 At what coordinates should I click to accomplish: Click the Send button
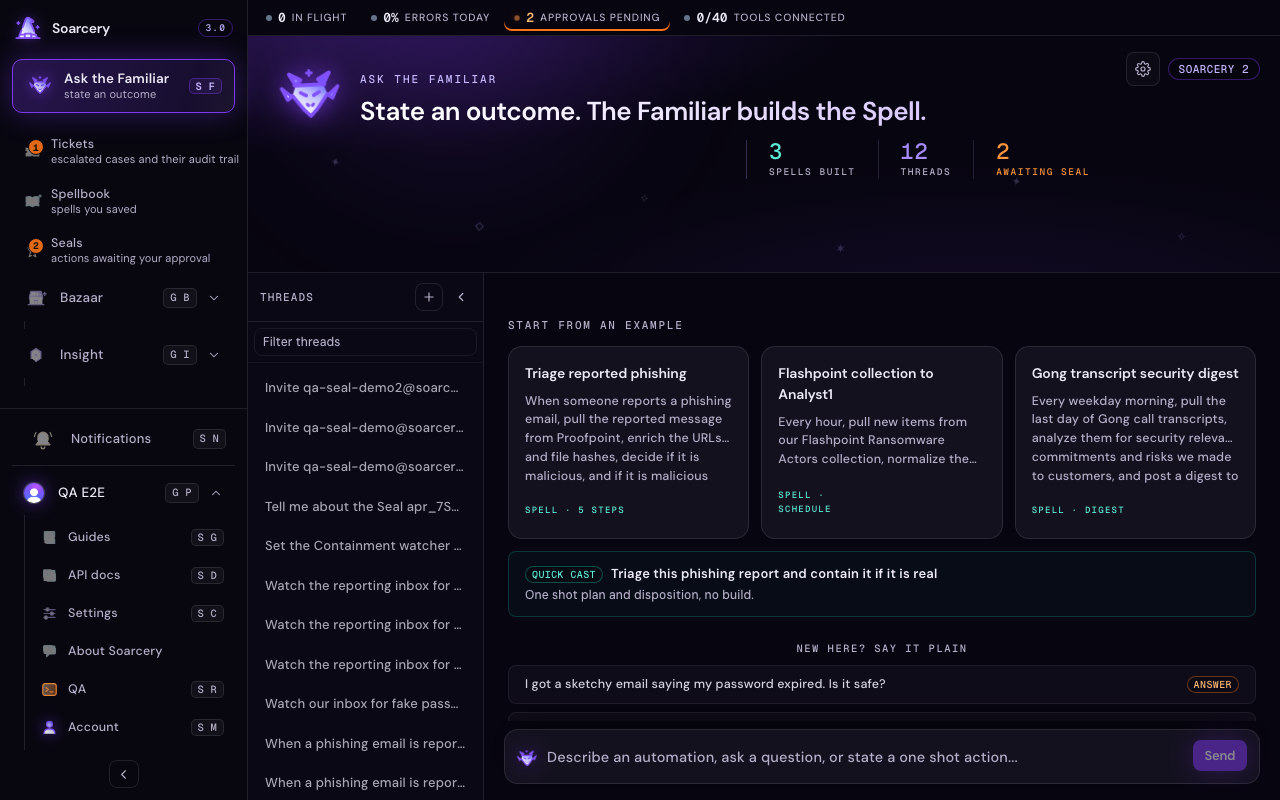pyautogui.click(x=1220, y=756)
